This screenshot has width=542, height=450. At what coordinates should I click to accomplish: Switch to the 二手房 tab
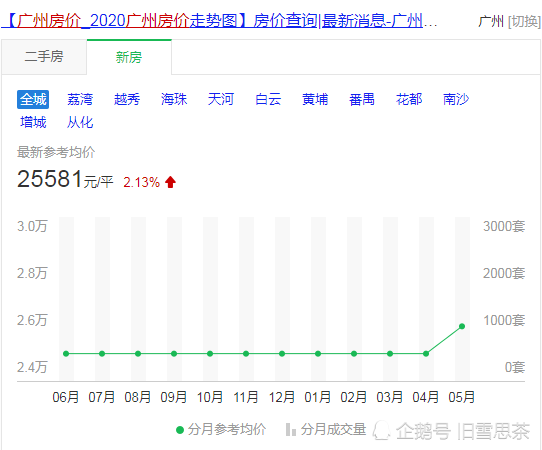coord(44,57)
